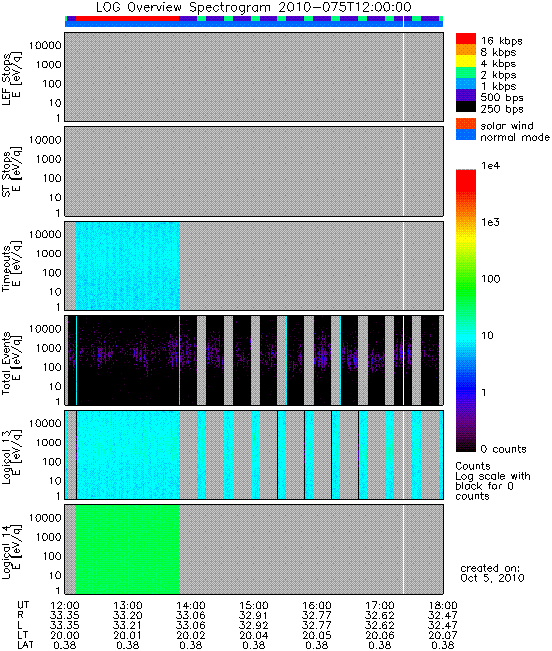Click the LT value 20.07

click(443, 635)
